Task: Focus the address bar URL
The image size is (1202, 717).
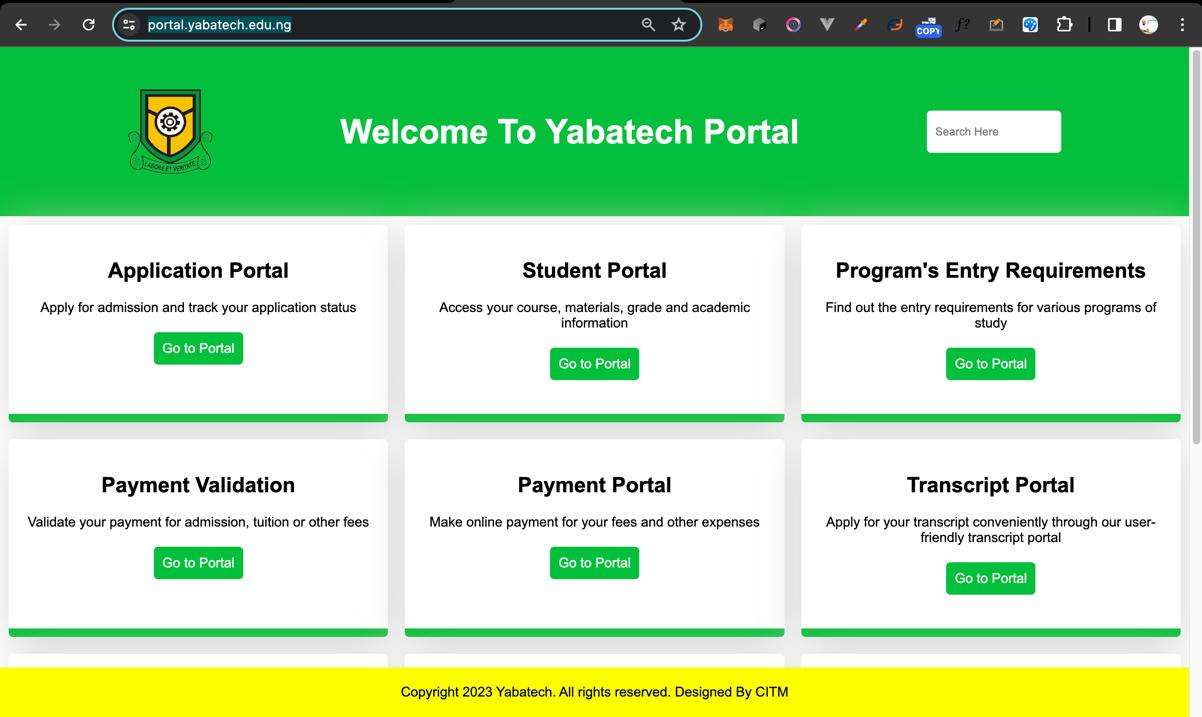Action: [219, 24]
